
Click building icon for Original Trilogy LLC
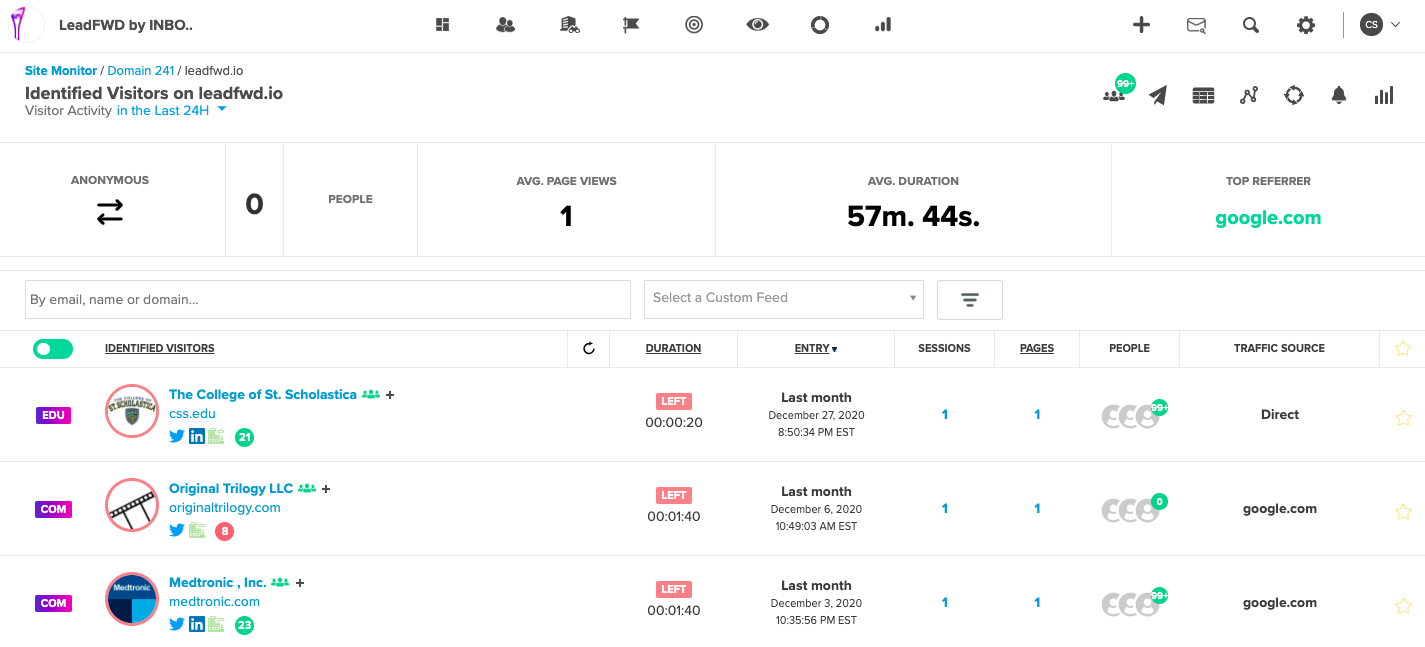pyautogui.click(x=197, y=530)
